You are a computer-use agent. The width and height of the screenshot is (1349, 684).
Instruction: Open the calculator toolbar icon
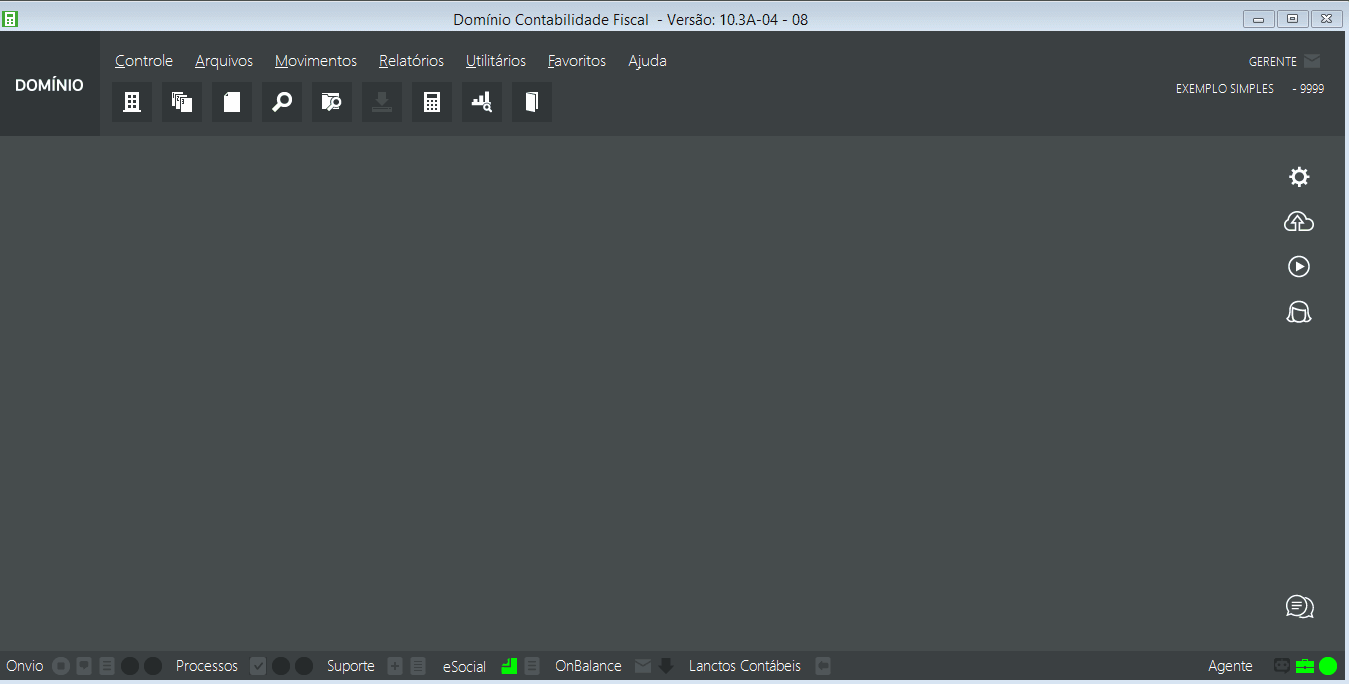(431, 101)
